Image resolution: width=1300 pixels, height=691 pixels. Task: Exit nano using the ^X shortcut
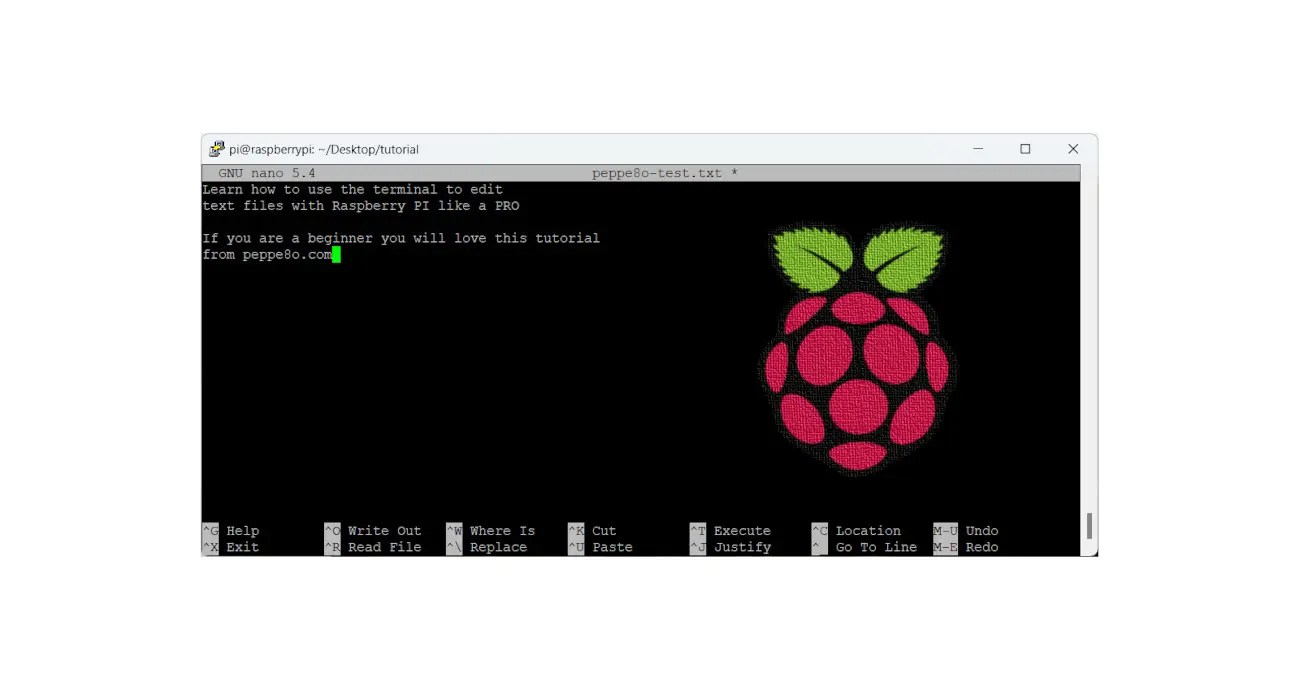[240, 547]
